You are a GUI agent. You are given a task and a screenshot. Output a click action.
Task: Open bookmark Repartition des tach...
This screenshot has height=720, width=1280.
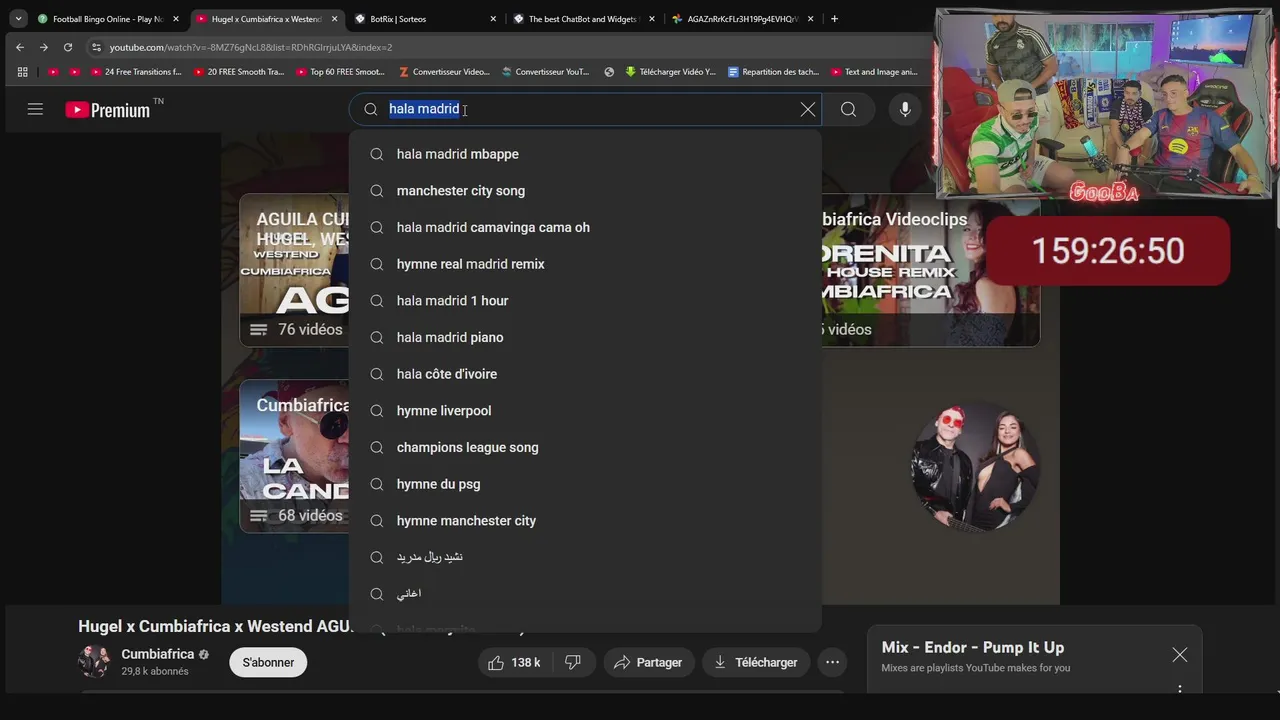pyautogui.click(x=774, y=72)
